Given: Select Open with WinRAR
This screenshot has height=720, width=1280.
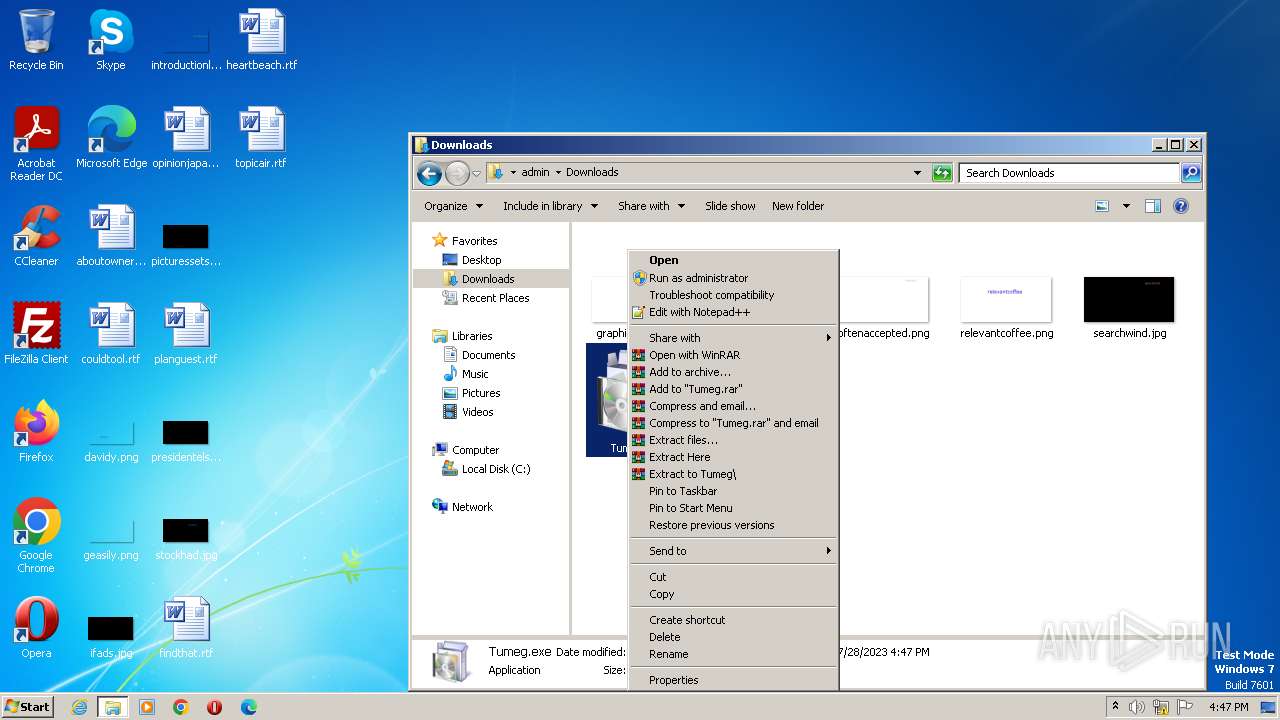Looking at the screenshot, I should click(x=733, y=355).
